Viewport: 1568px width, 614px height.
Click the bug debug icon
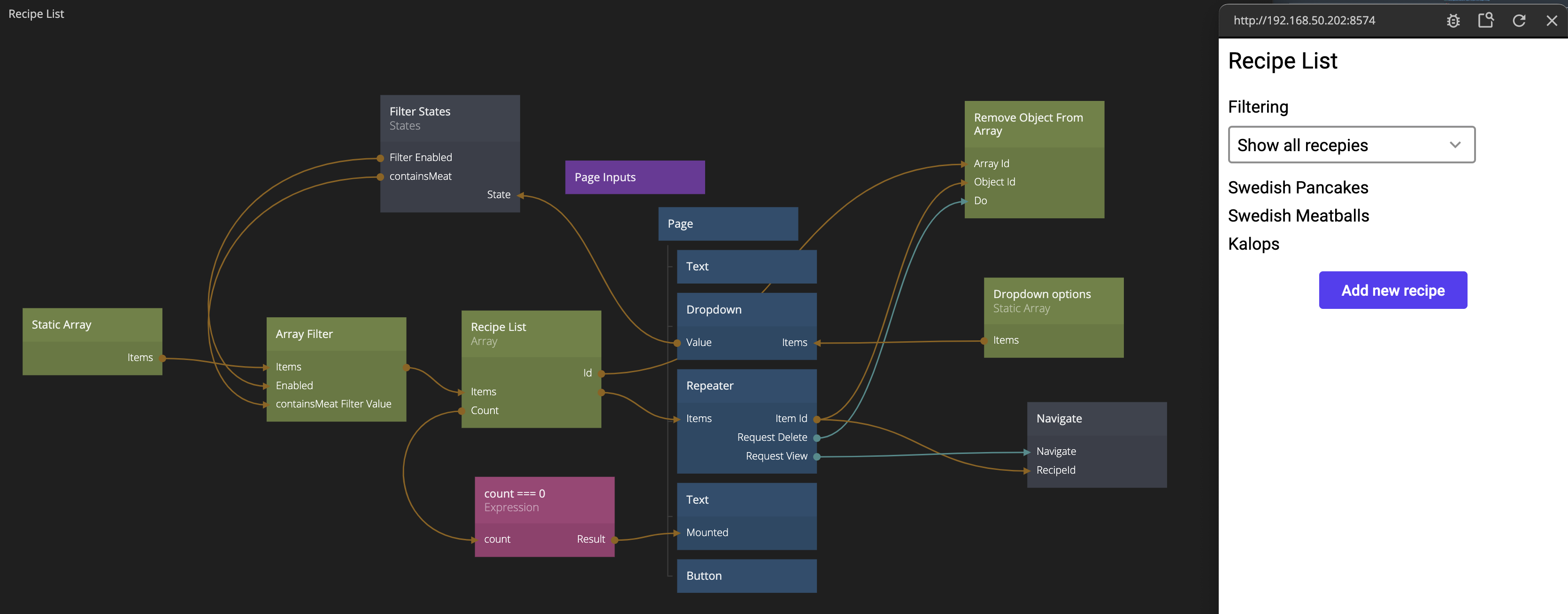(1453, 21)
